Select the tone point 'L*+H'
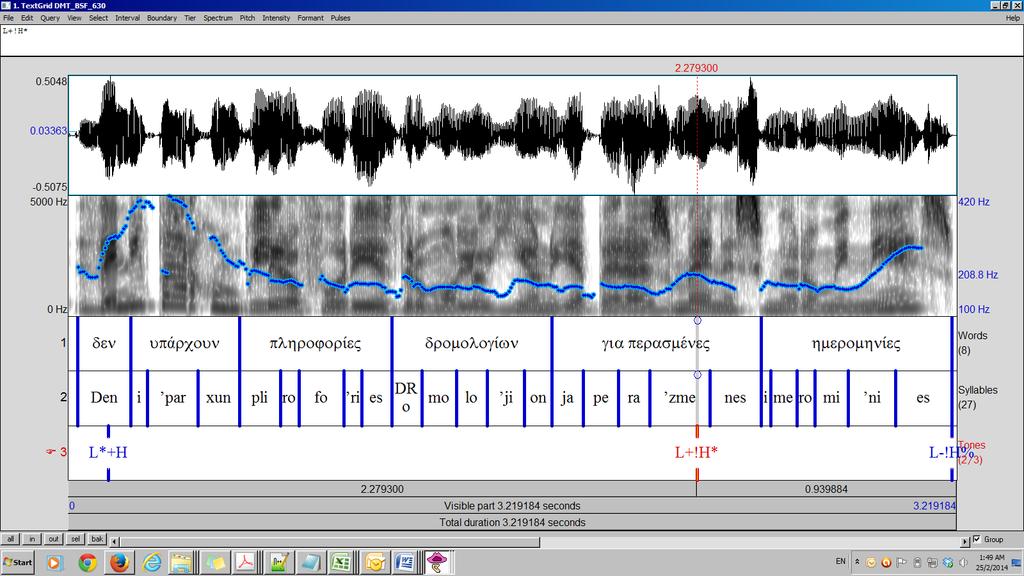 (x=108, y=453)
